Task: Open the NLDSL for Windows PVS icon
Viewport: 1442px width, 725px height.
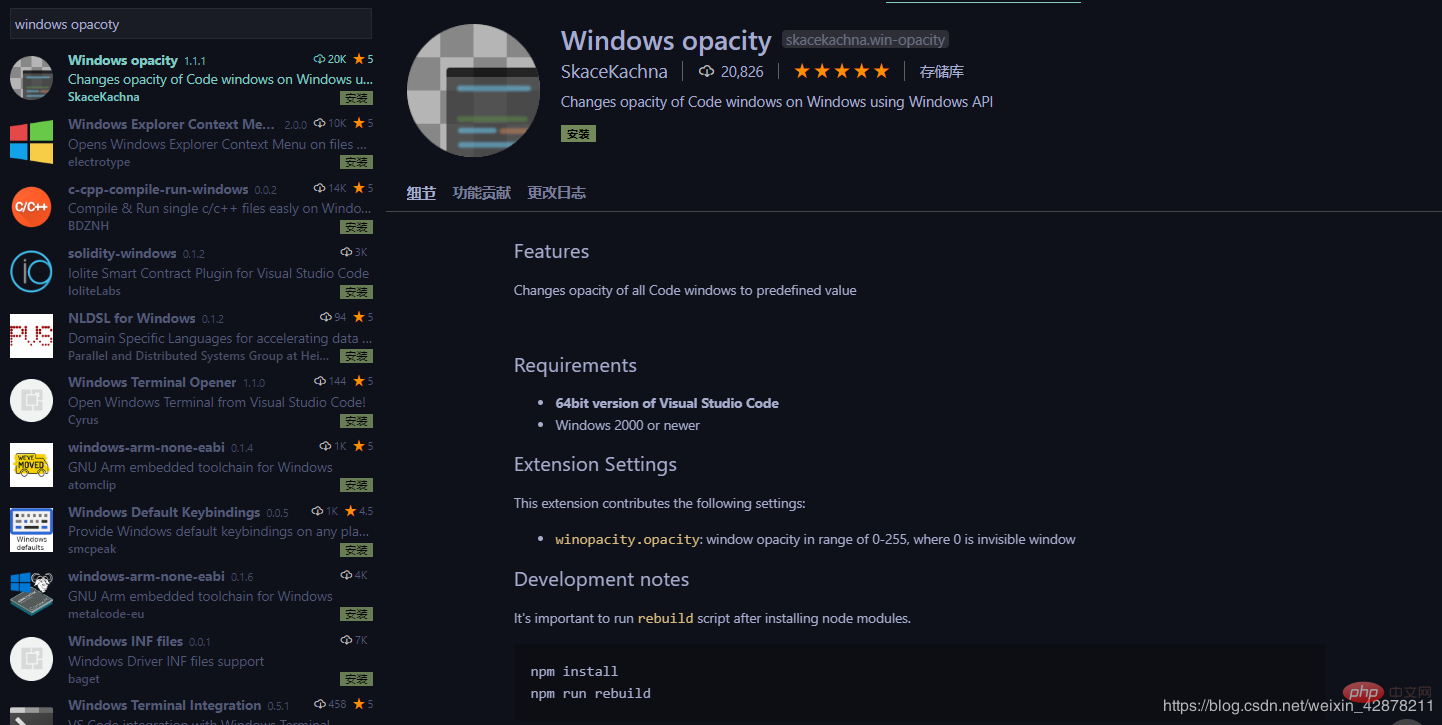Action: pos(31,336)
